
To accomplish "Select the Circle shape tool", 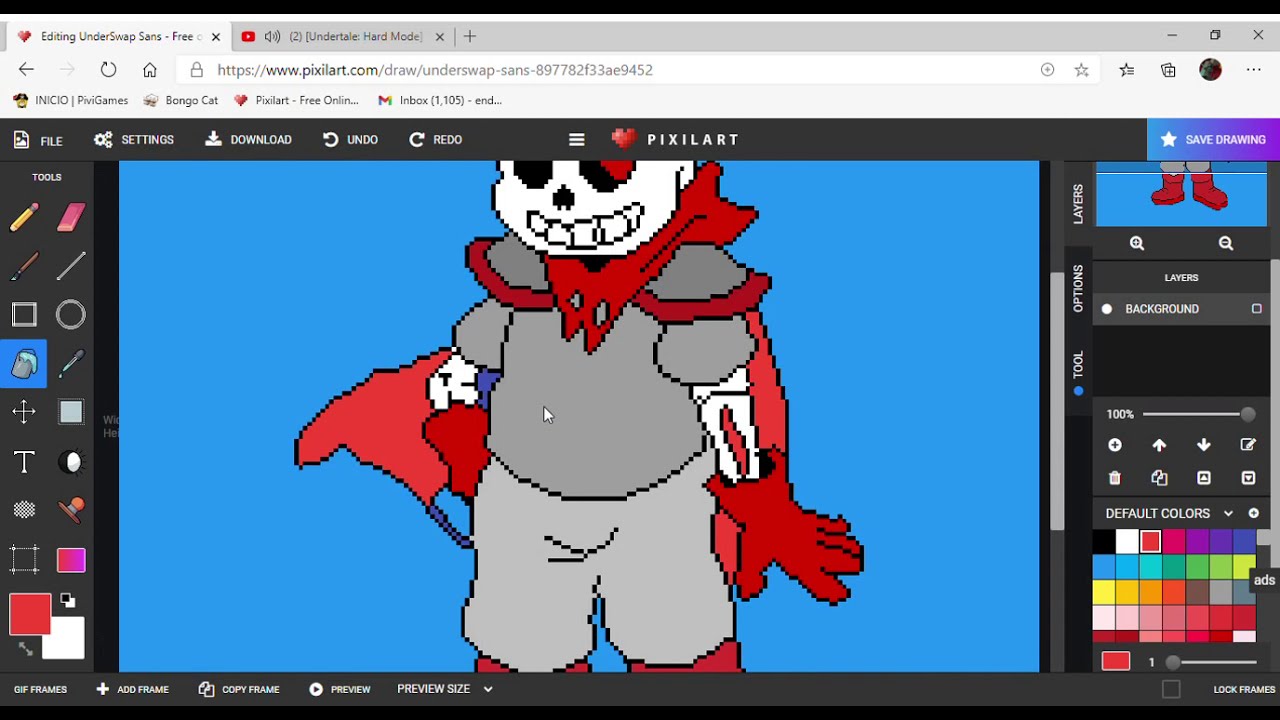I will [71, 315].
